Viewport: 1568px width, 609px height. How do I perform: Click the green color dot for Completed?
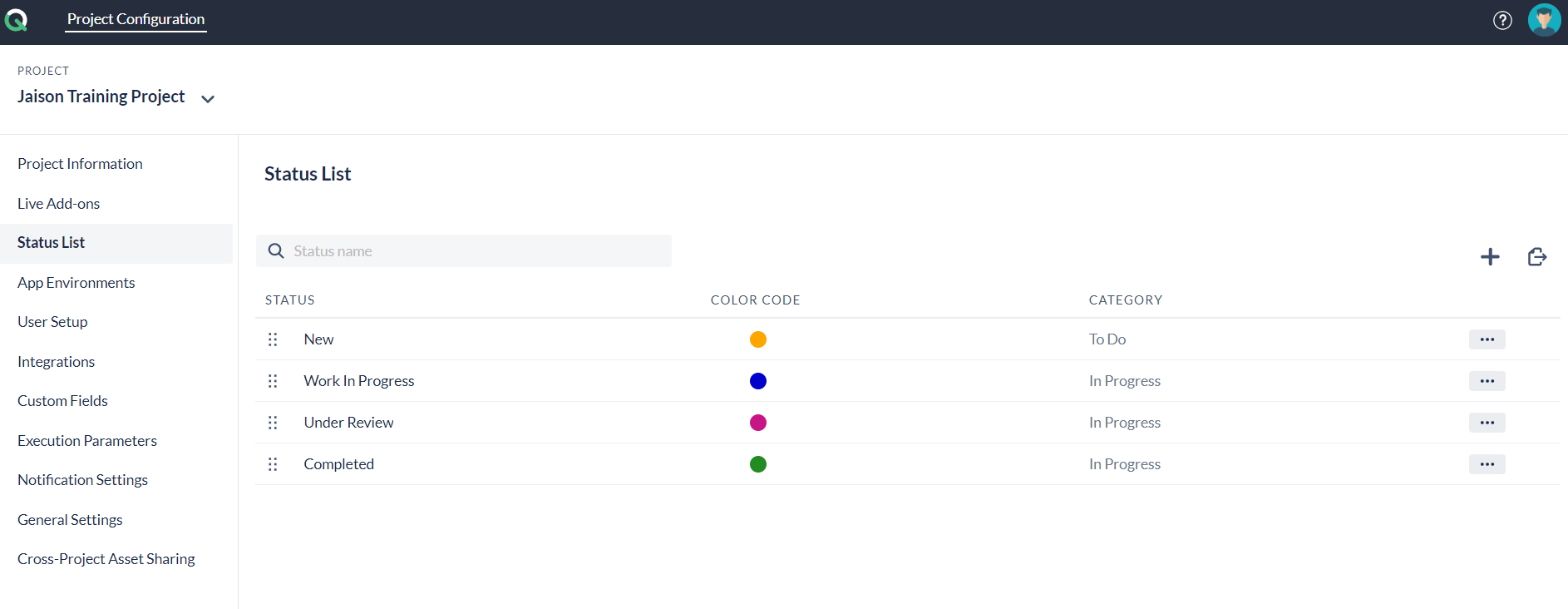coord(758,464)
